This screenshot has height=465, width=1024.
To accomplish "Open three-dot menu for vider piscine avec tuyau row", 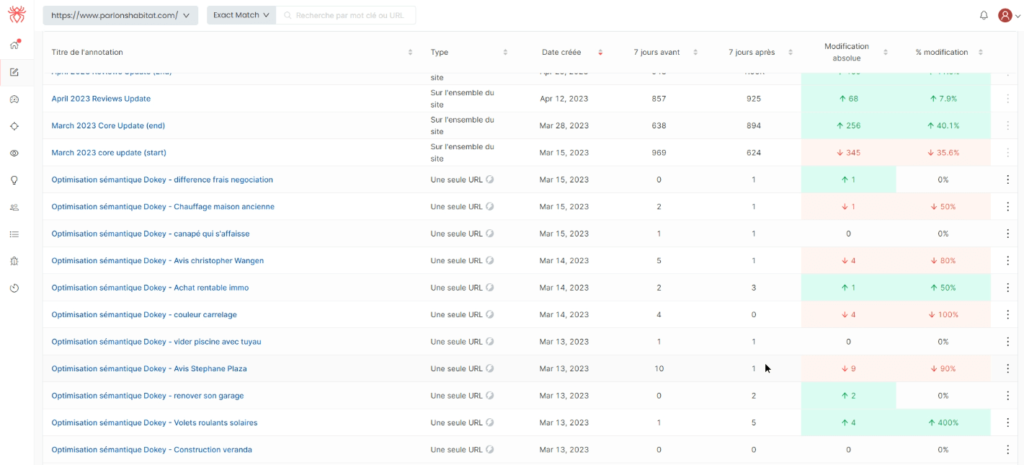I will pos(1008,342).
